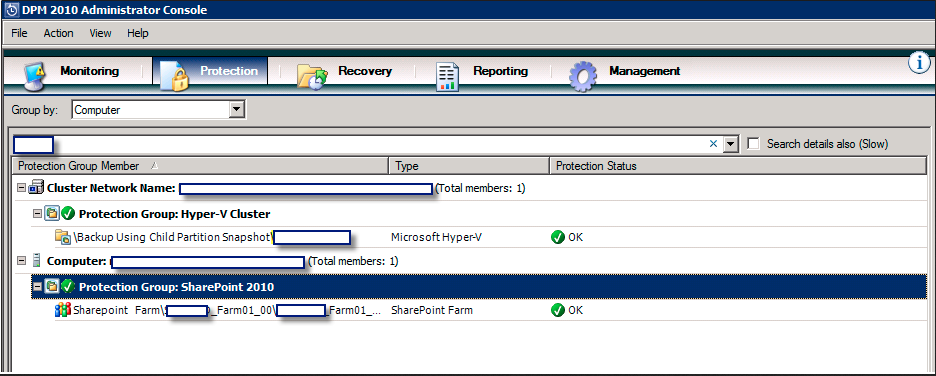The width and height of the screenshot is (936, 376).
Task: Collapse Protection Group SharePoint 2010
Action: [x=37, y=286]
